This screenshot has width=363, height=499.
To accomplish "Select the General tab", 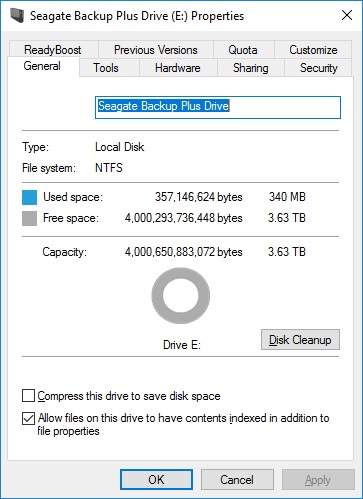I will [42, 66].
